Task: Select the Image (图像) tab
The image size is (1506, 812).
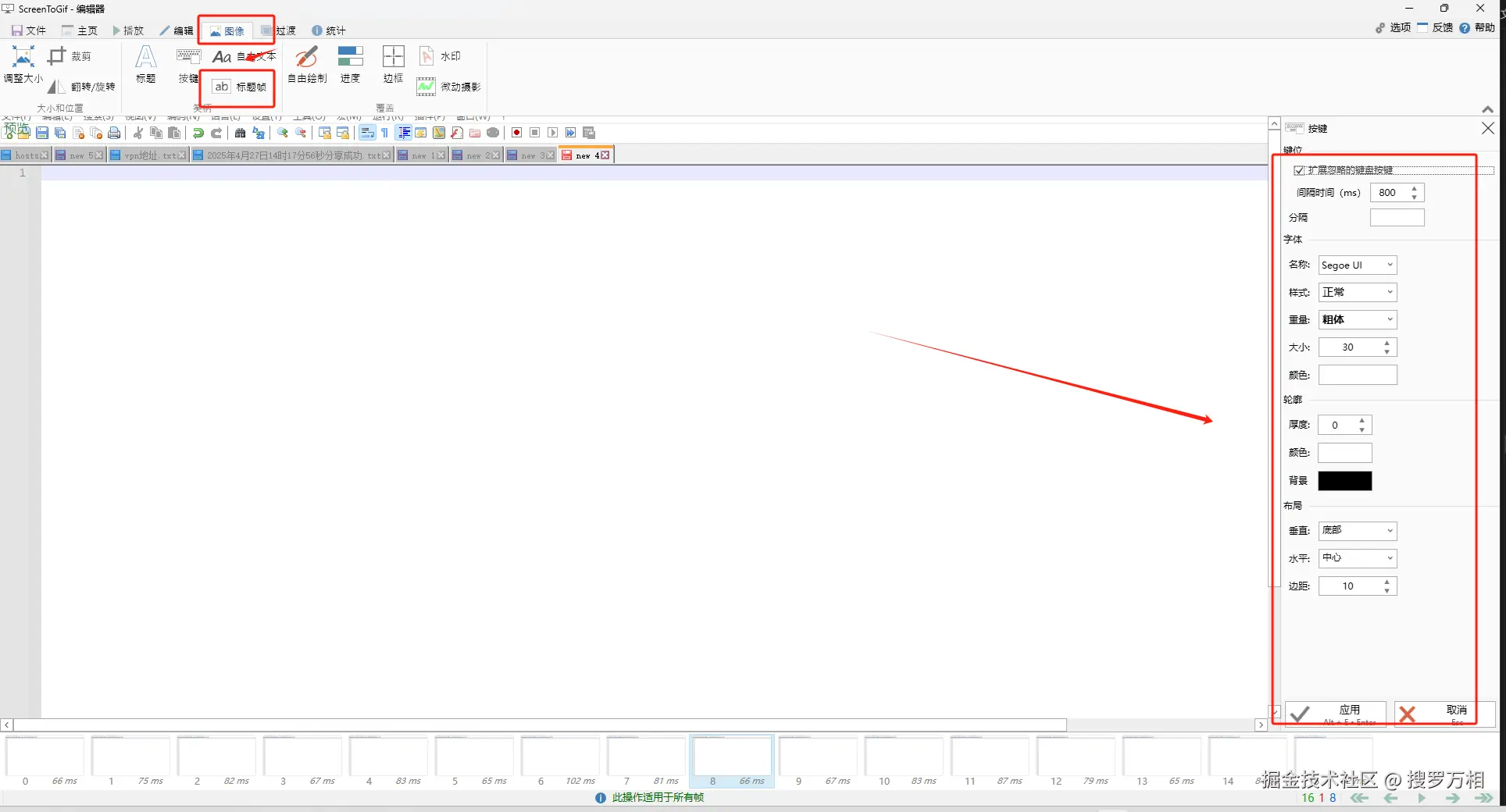Action: tap(227, 30)
